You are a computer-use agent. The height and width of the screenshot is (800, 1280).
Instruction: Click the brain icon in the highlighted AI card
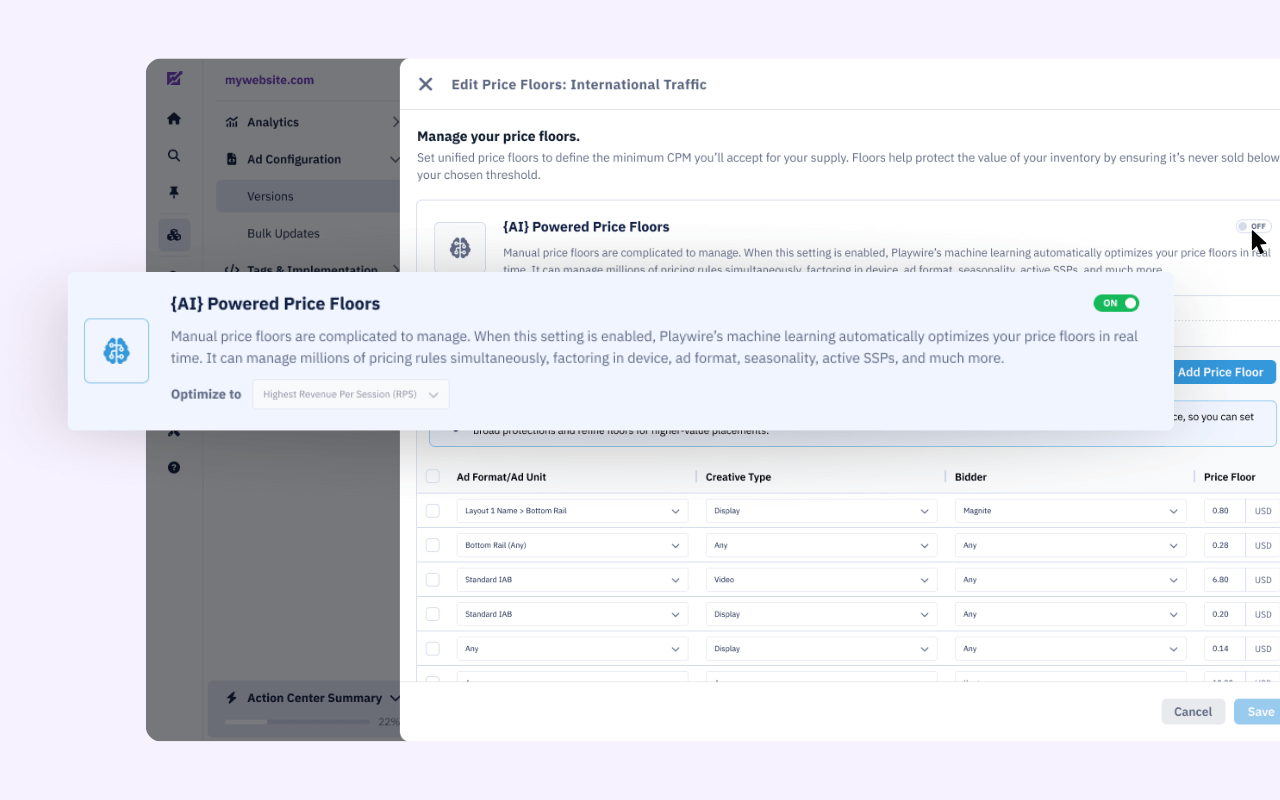point(116,351)
